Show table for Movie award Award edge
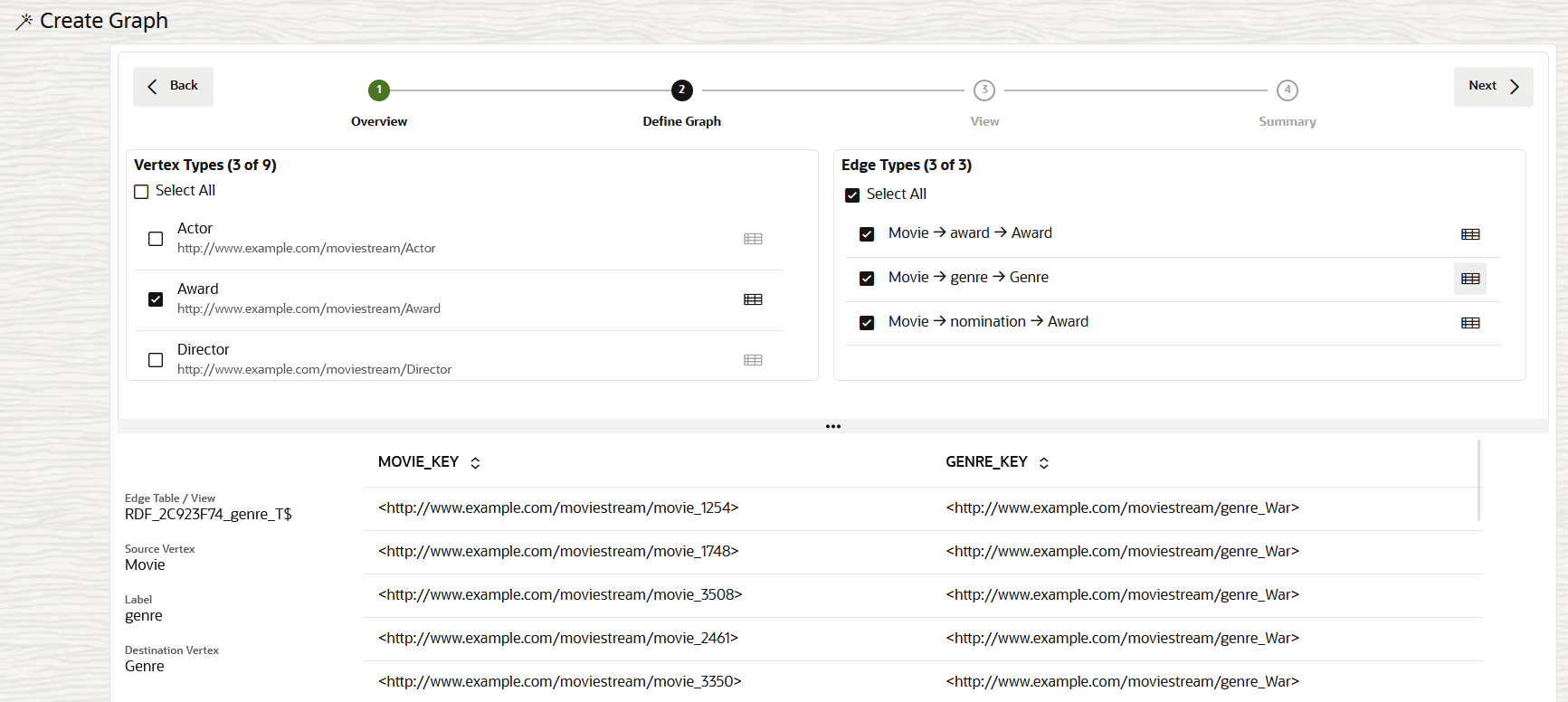This screenshot has height=702, width=1568. [x=1470, y=234]
